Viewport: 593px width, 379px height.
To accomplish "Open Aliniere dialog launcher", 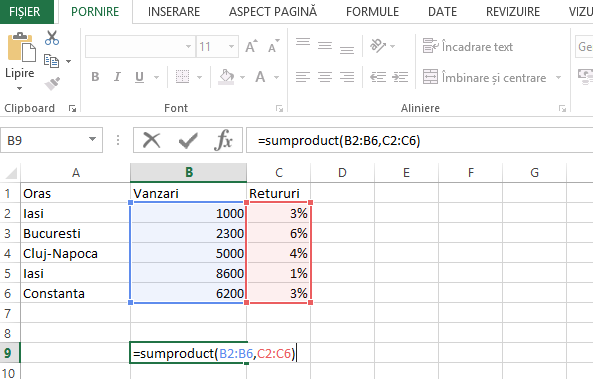I will tap(562, 109).
